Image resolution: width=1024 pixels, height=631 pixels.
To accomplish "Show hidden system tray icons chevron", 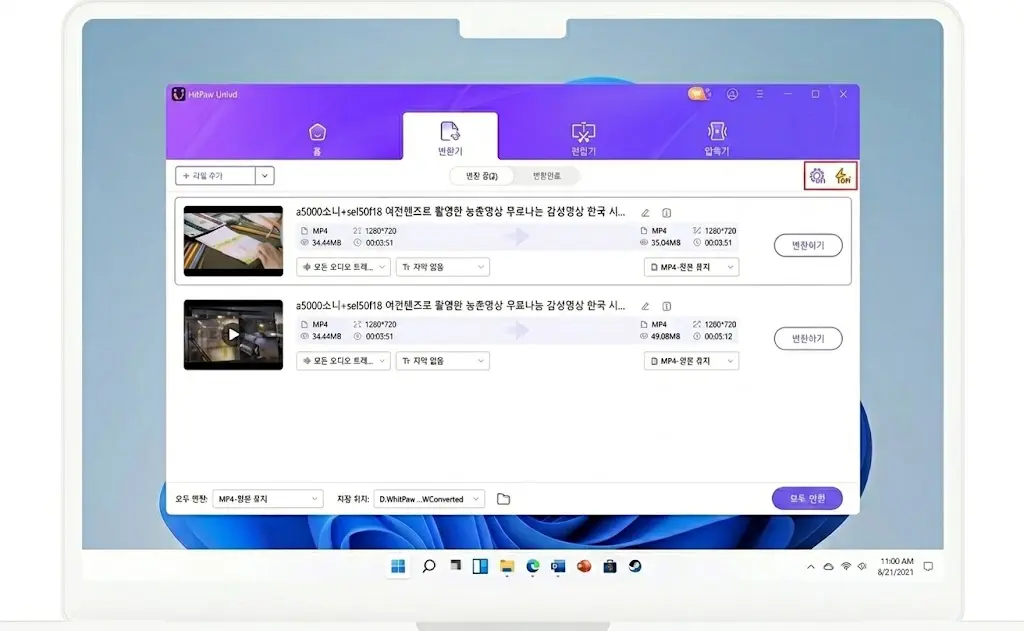I will [810, 567].
